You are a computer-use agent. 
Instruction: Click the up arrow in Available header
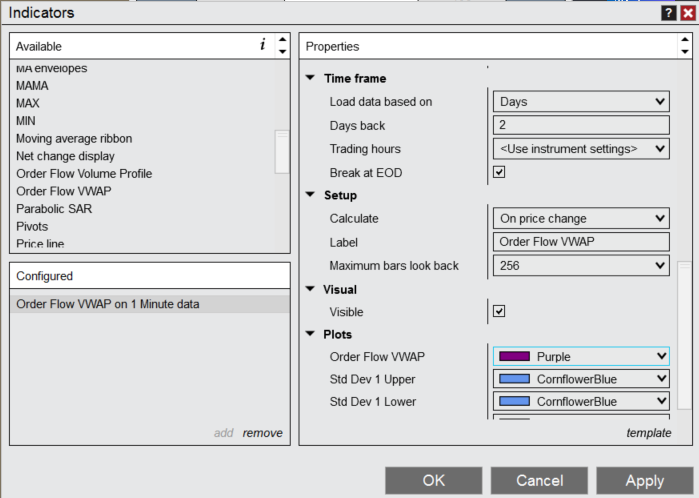click(282, 39)
